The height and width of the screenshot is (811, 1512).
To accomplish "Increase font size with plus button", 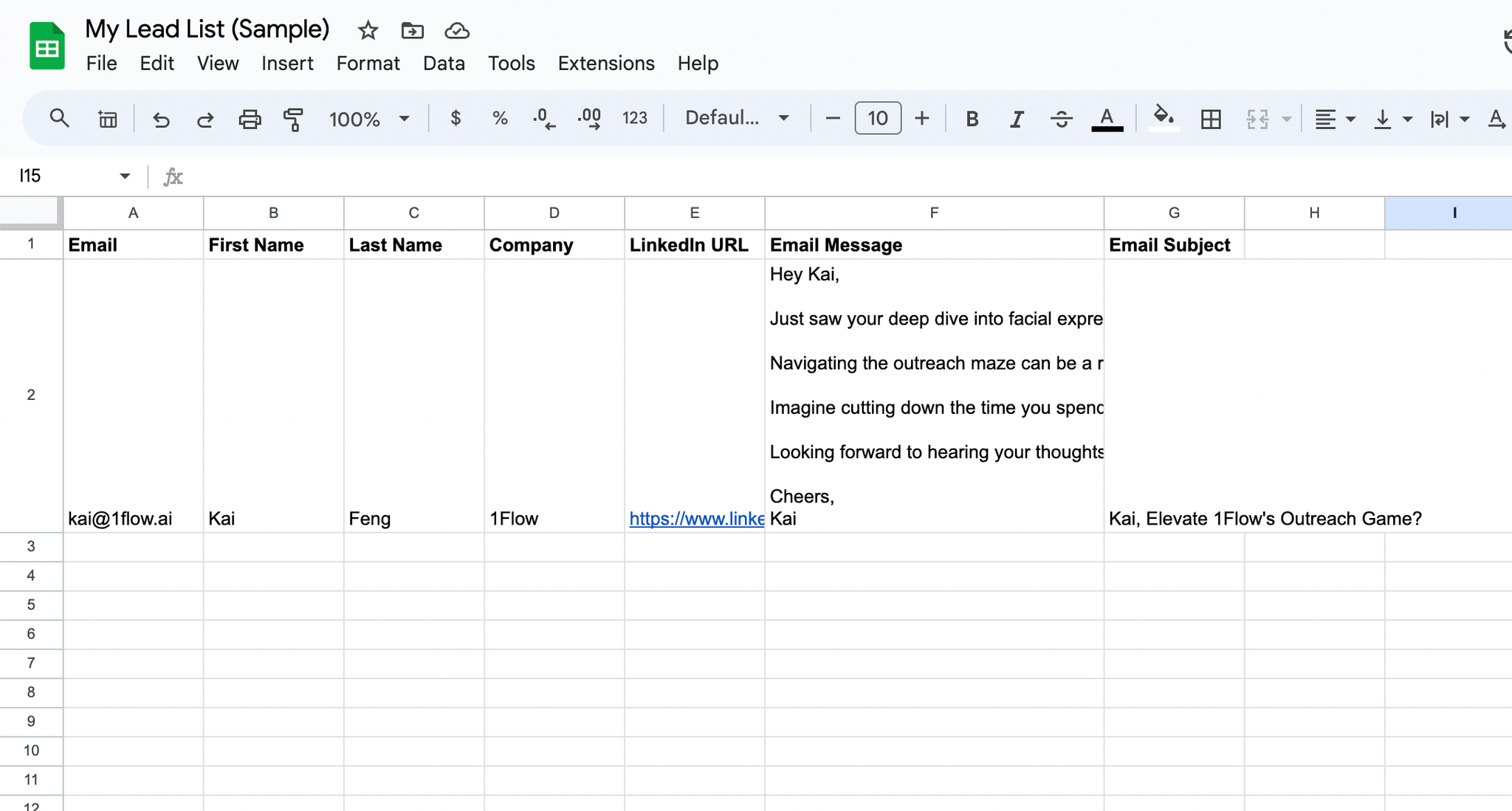I will [x=922, y=118].
